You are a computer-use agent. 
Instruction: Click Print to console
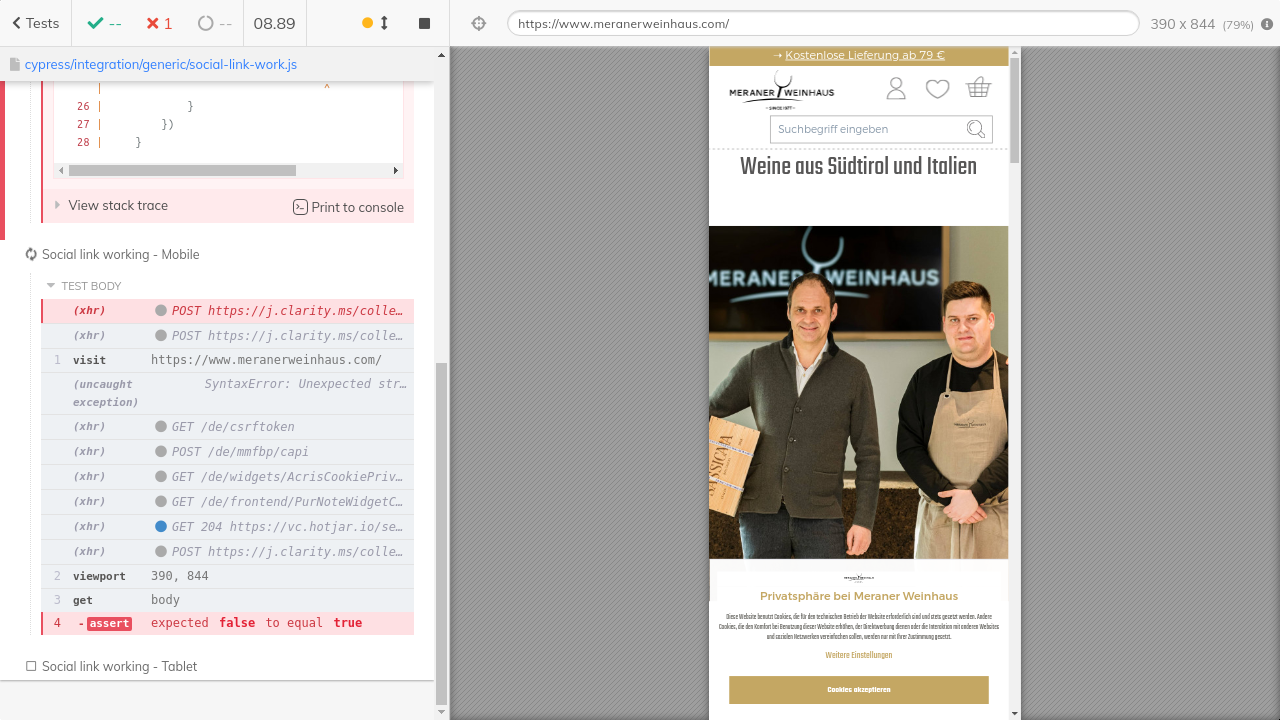pyautogui.click(x=348, y=207)
